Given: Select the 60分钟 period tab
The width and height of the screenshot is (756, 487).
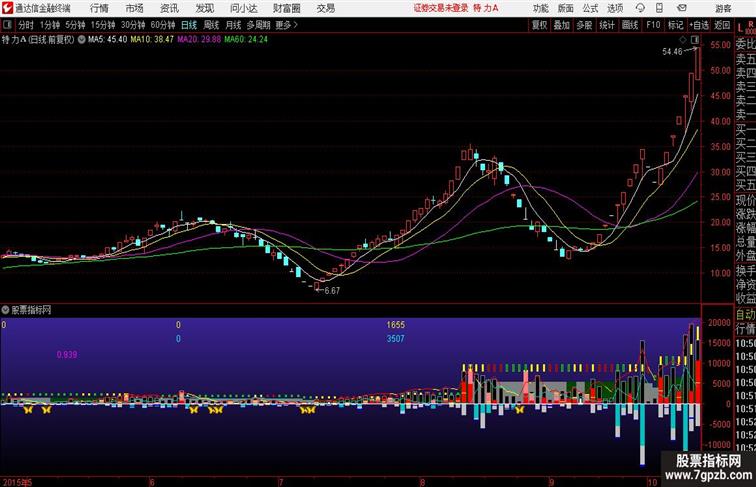Looking at the screenshot, I should [163, 25].
